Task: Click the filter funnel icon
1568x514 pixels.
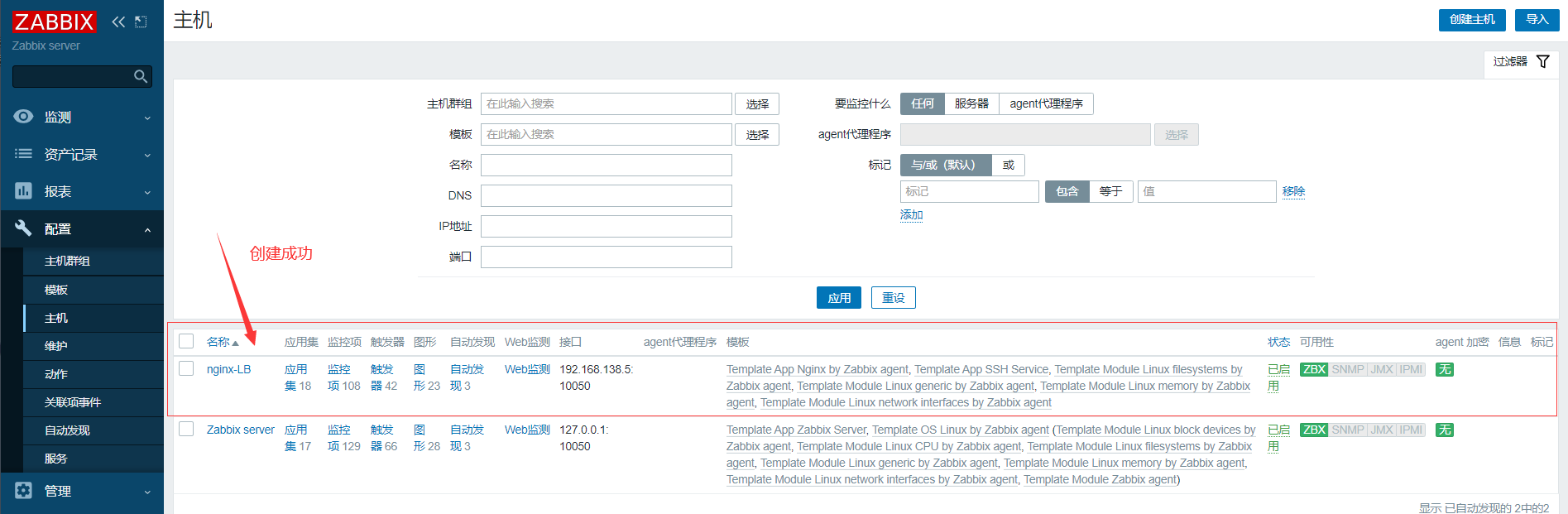Action: click(x=1543, y=61)
